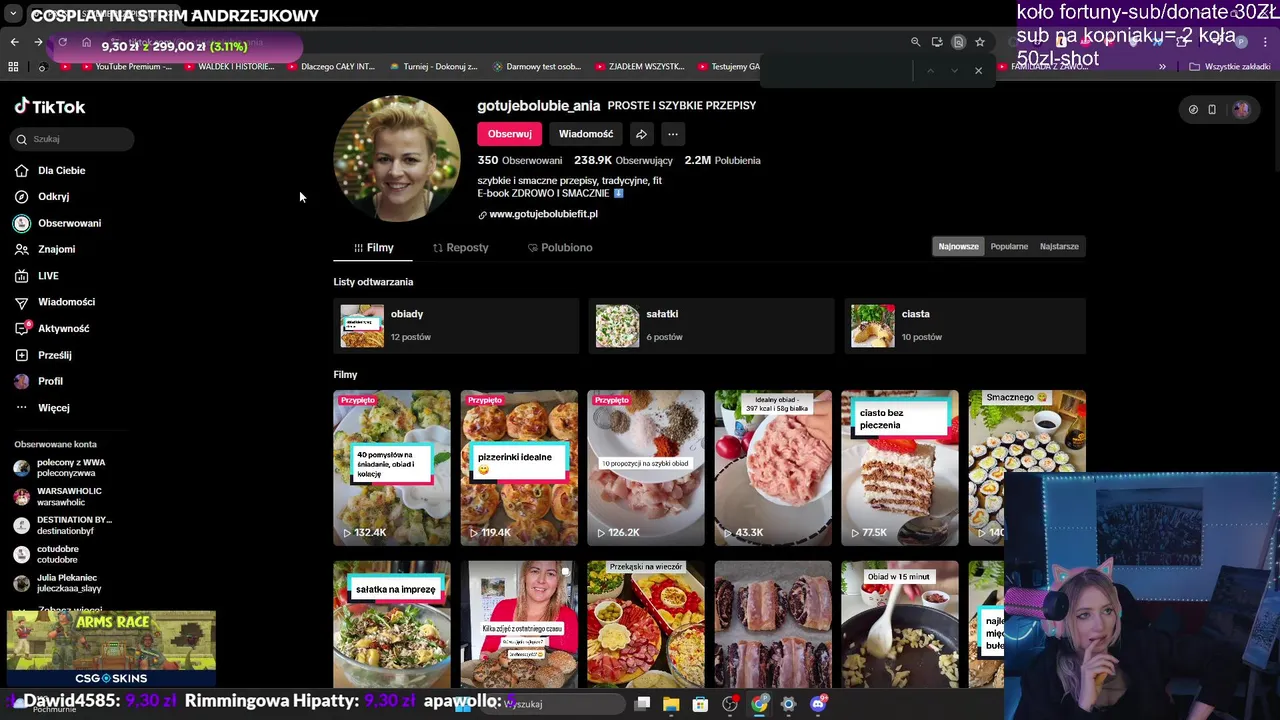Open Wszystkie zakładki bookmarks folder
This screenshot has height=720, width=1280.
click(x=1231, y=67)
